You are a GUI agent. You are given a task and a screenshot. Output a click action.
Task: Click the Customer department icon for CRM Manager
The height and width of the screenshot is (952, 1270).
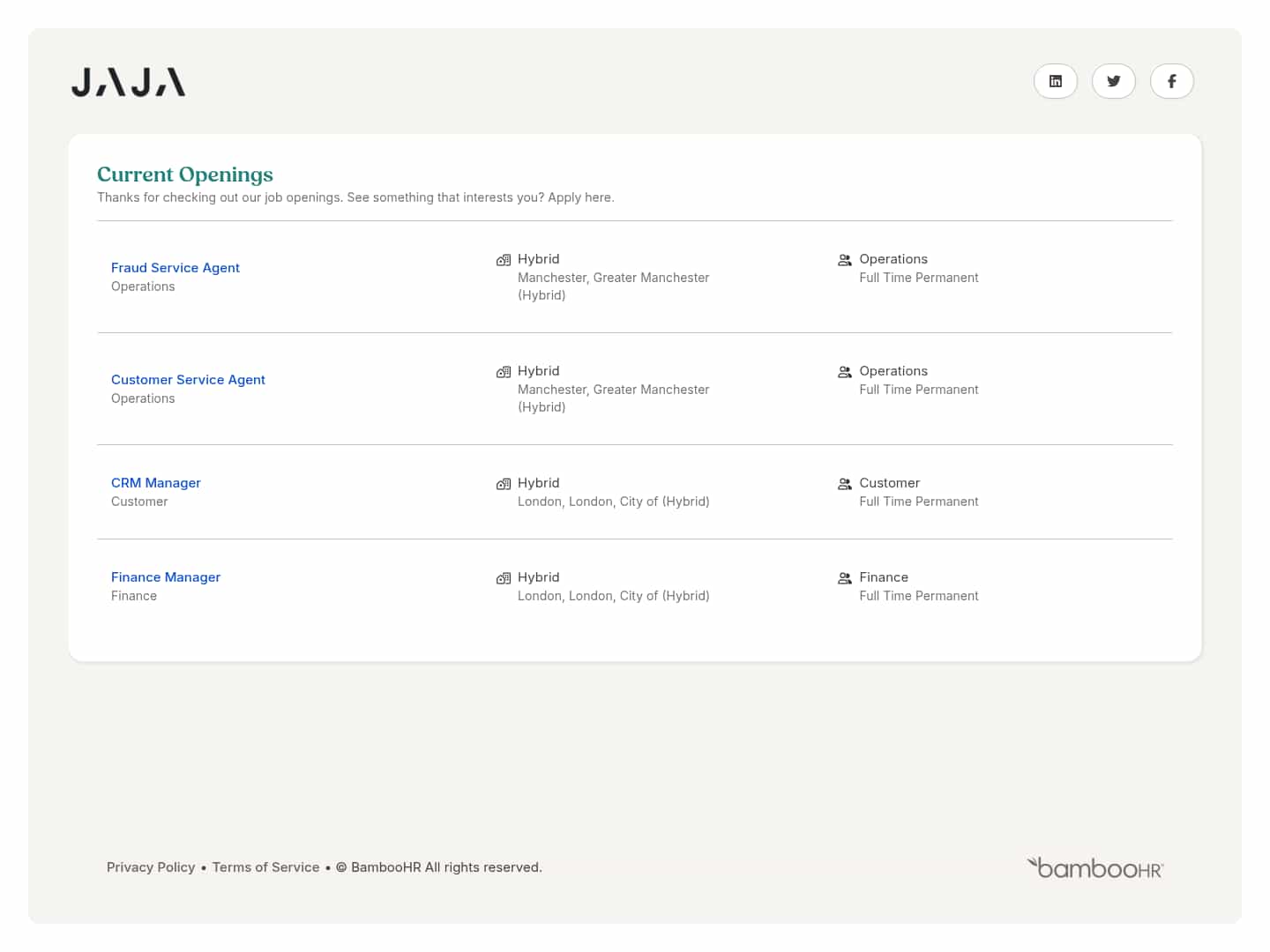844,484
